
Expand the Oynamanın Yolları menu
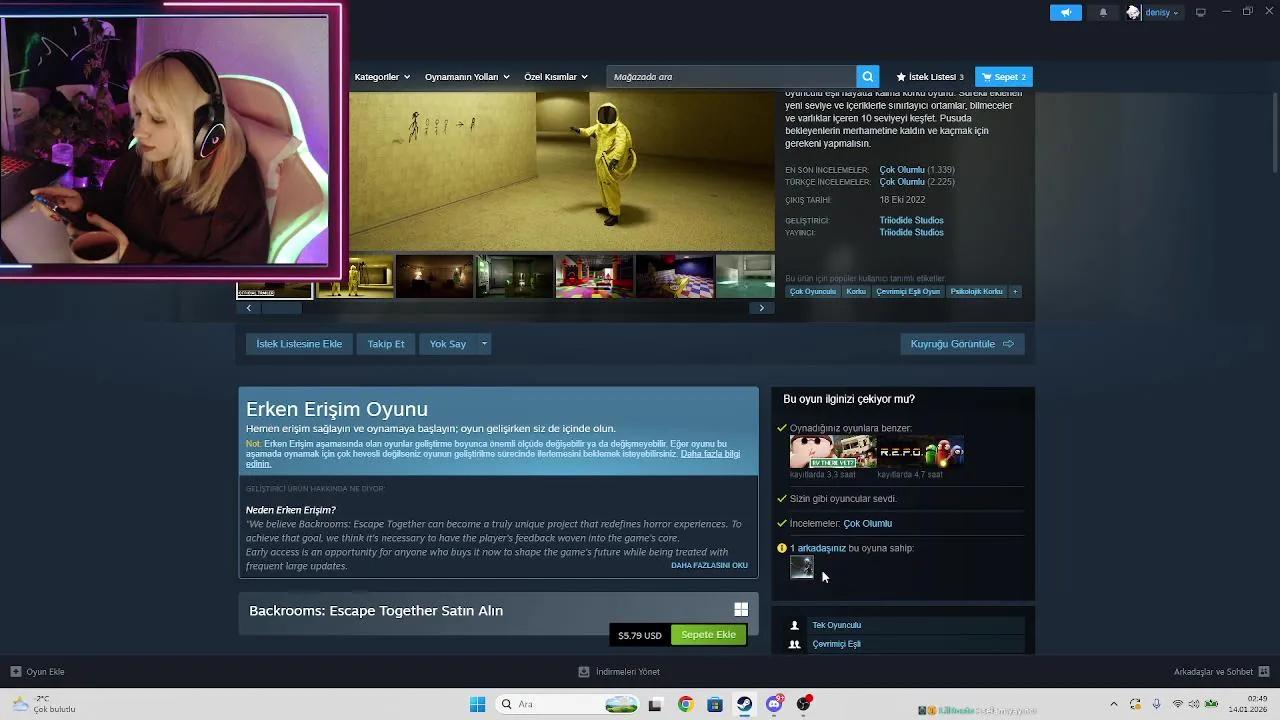coord(467,77)
